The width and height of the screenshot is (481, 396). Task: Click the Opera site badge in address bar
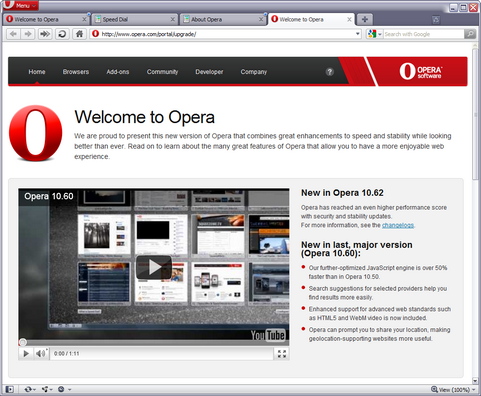(96, 34)
